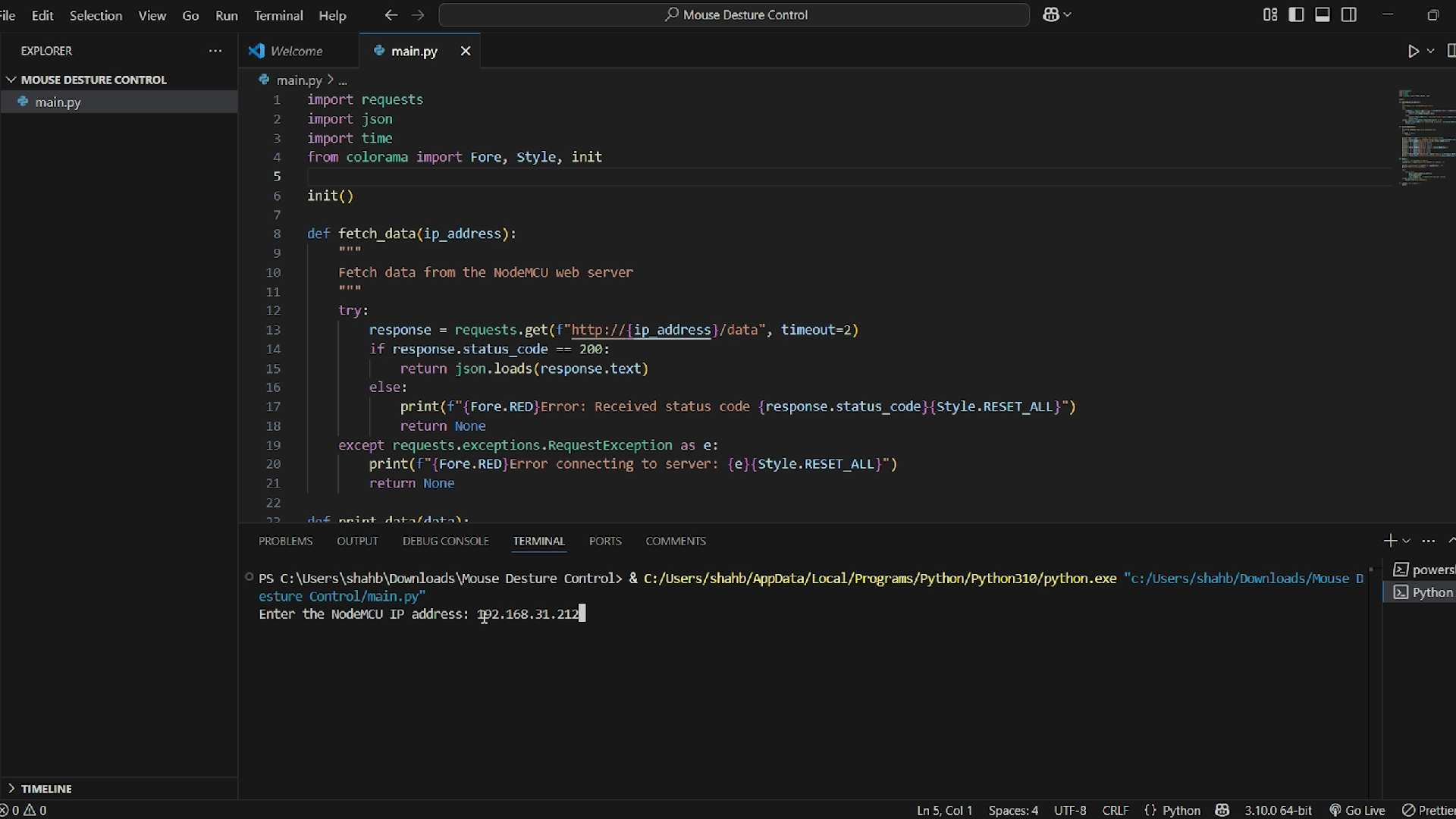
Task: Click the new terminal plus icon
Action: [x=1389, y=541]
